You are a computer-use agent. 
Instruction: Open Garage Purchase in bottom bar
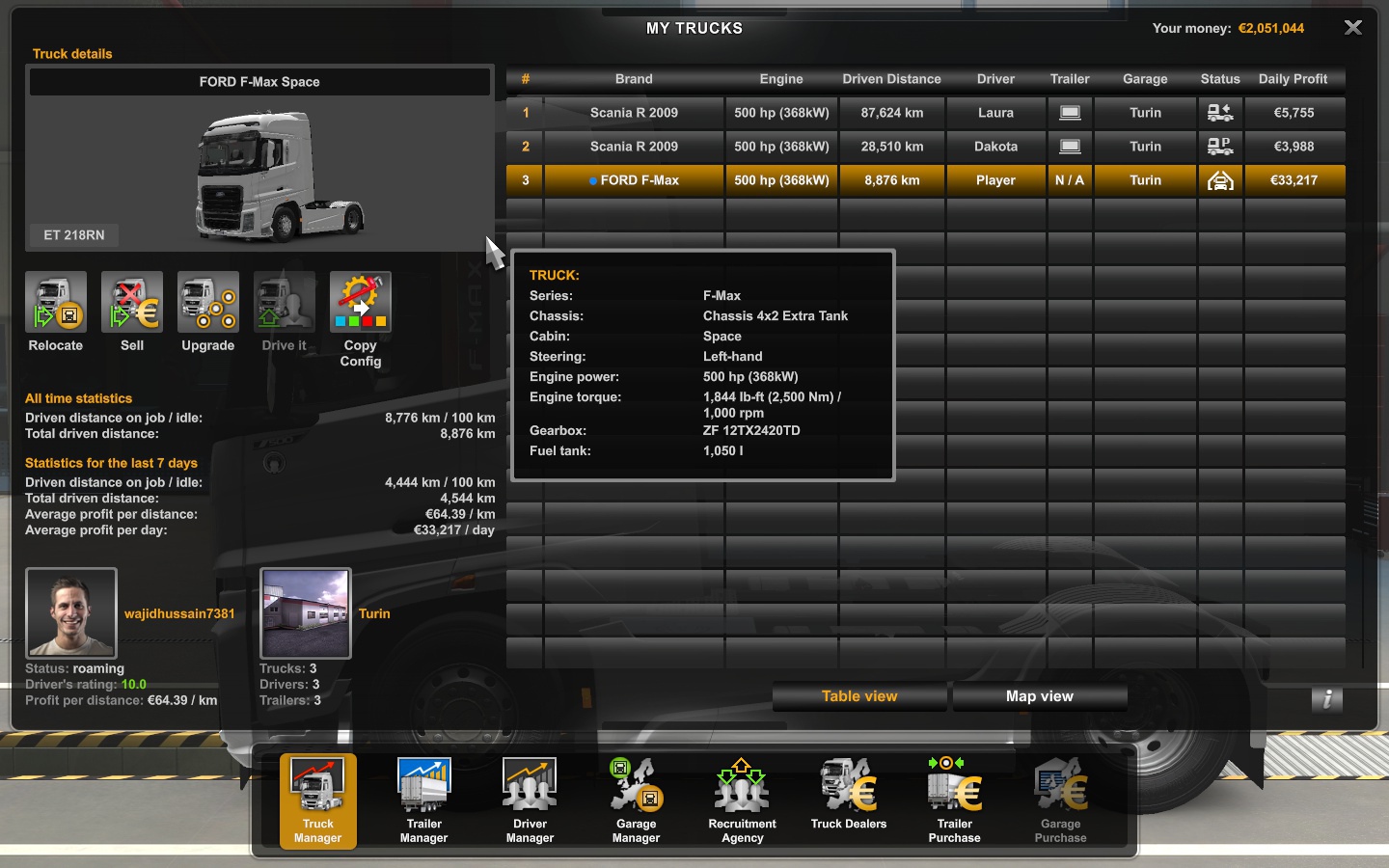click(x=1061, y=800)
